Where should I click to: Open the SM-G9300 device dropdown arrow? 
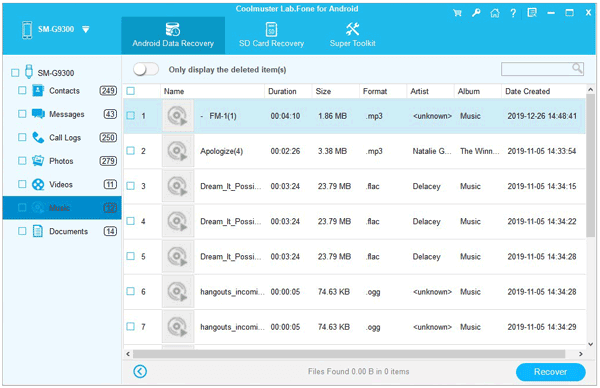coord(86,29)
